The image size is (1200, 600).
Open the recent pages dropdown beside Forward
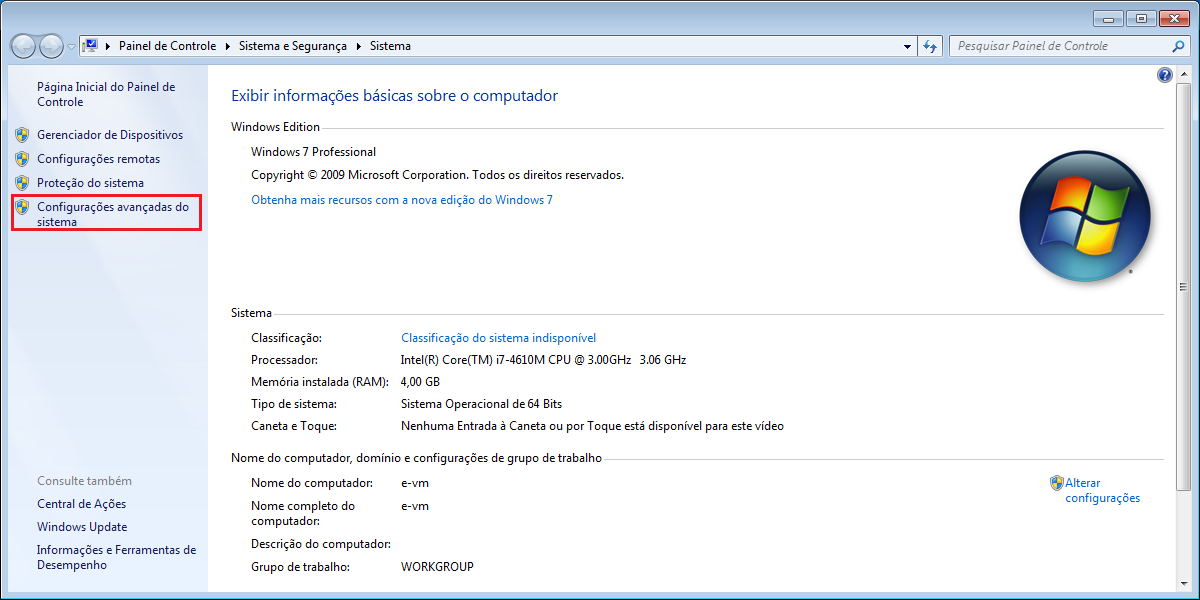(71, 47)
